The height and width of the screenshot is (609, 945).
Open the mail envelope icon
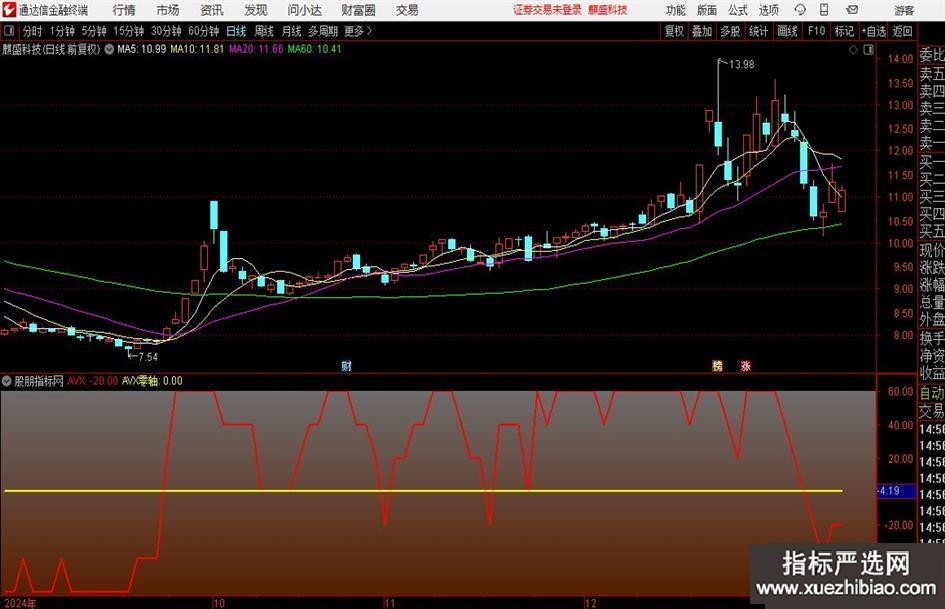pos(852,10)
